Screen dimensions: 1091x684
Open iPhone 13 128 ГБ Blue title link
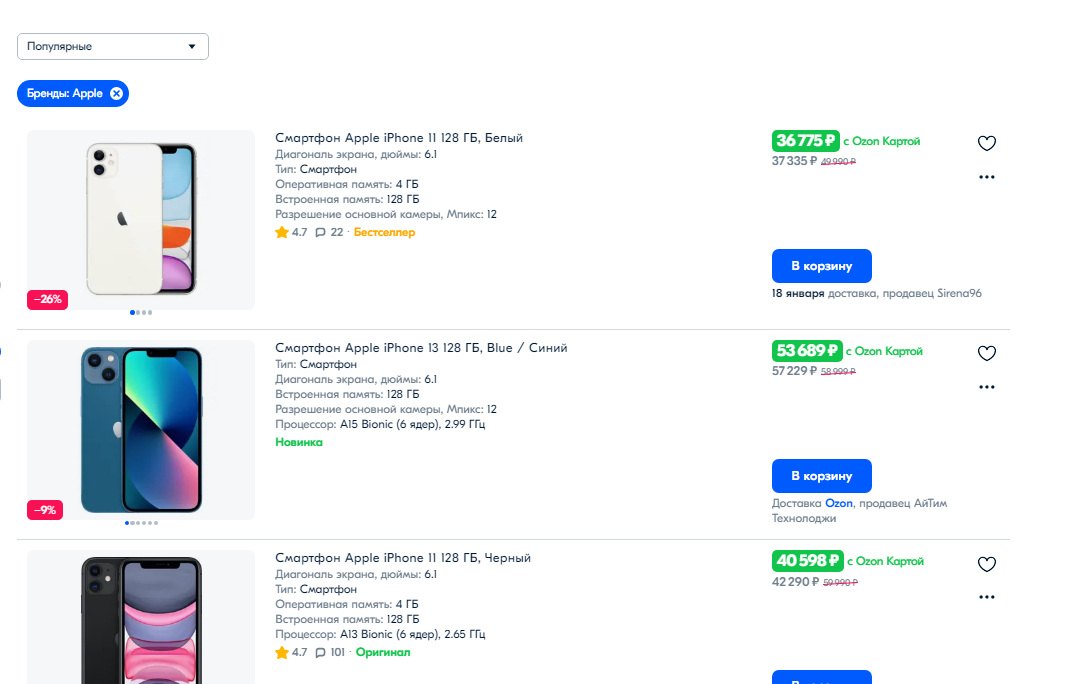421,348
